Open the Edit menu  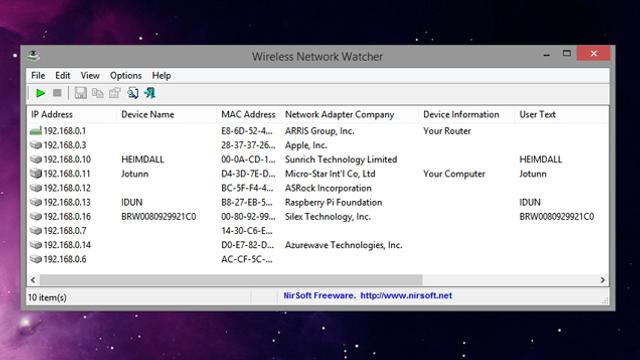coord(62,76)
